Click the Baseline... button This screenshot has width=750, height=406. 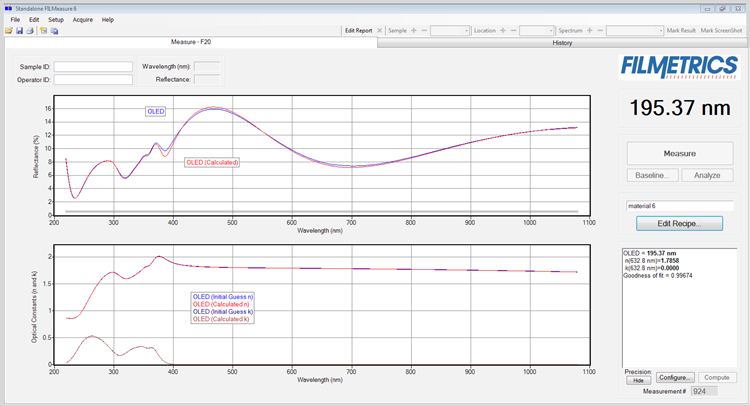(652, 176)
